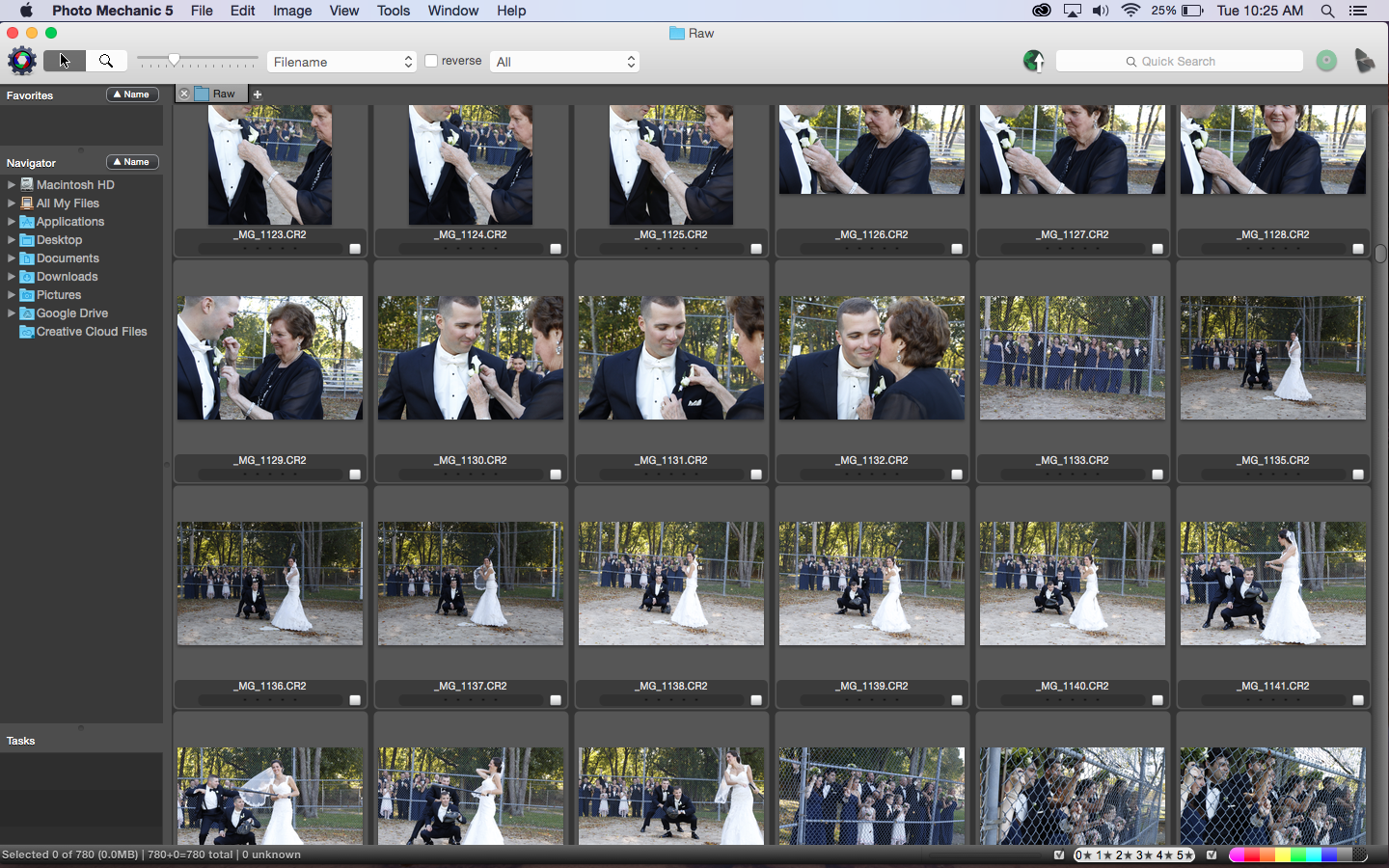Click the Navigator Name sort button

(132, 162)
